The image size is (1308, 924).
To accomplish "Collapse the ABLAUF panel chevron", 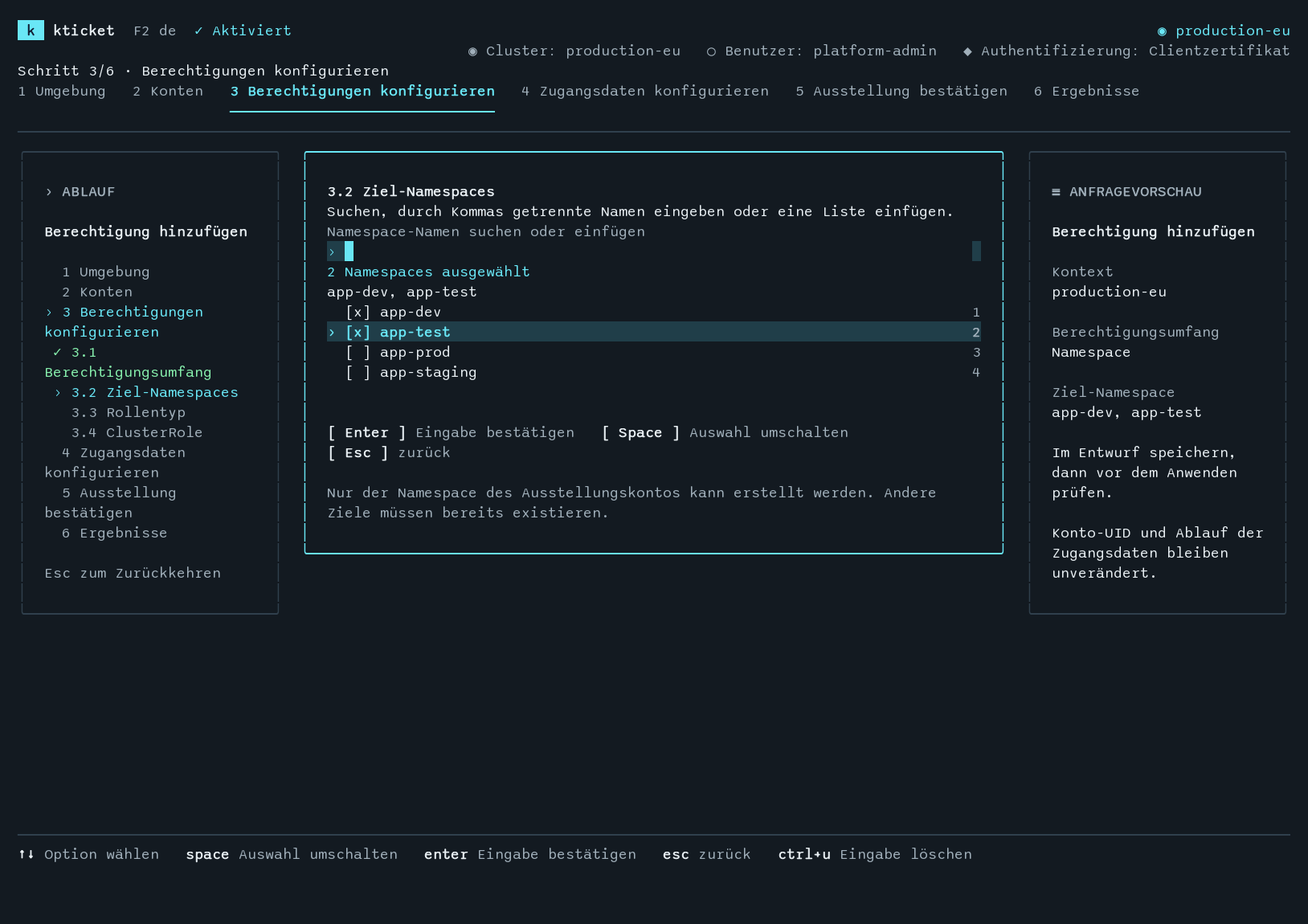I will pos(49,192).
